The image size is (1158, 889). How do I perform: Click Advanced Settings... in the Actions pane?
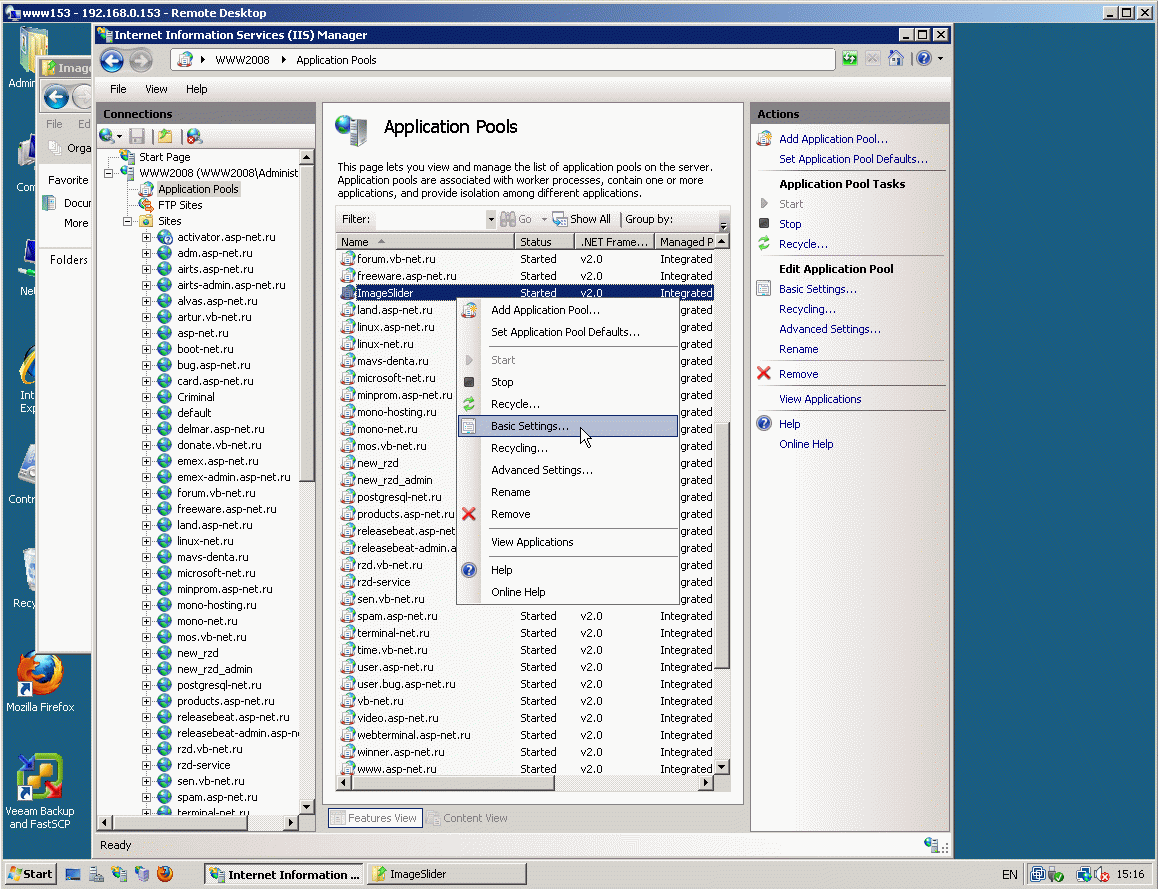[829, 329]
